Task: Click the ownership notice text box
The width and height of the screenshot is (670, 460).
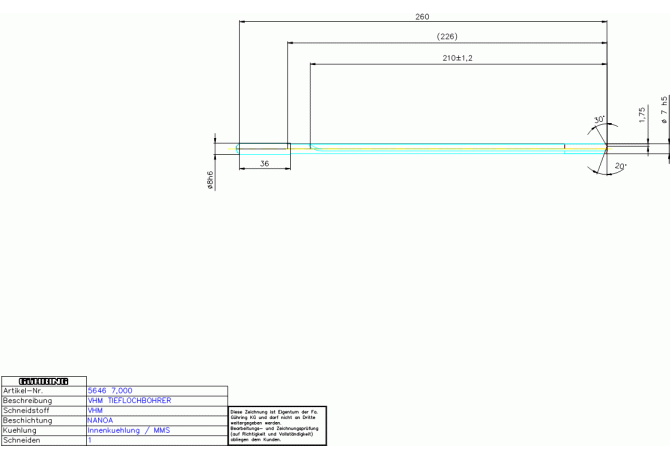Action: [277, 425]
